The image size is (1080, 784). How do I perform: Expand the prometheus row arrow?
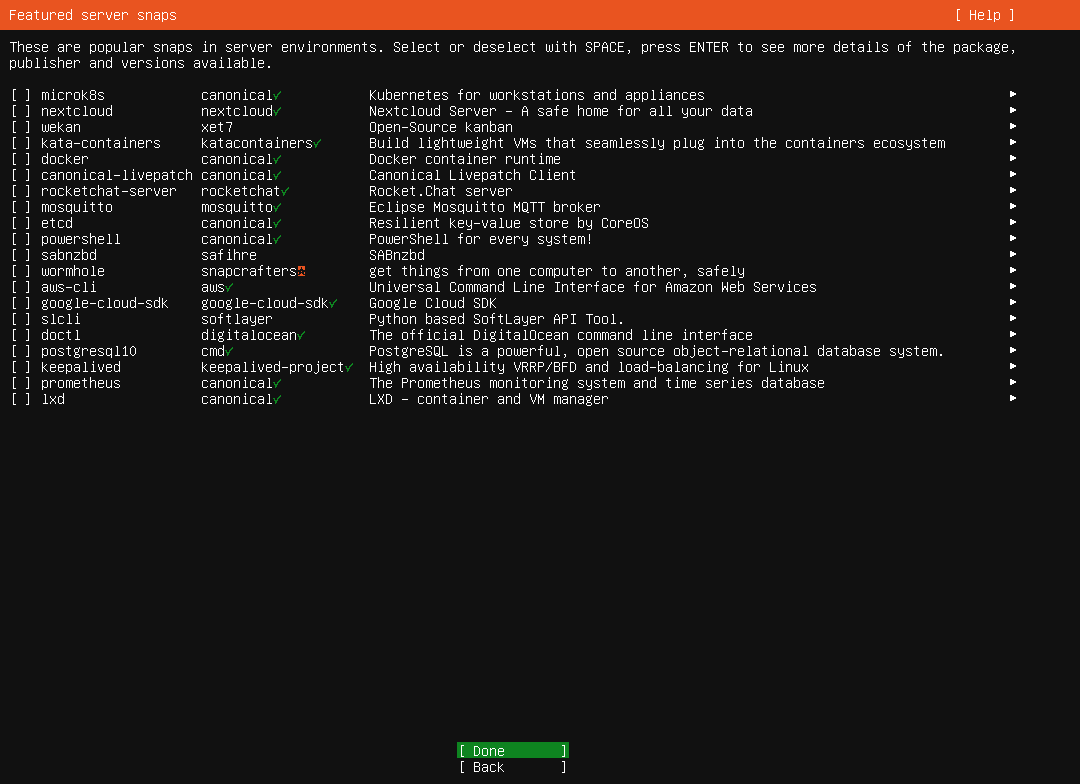coord(1012,382)
